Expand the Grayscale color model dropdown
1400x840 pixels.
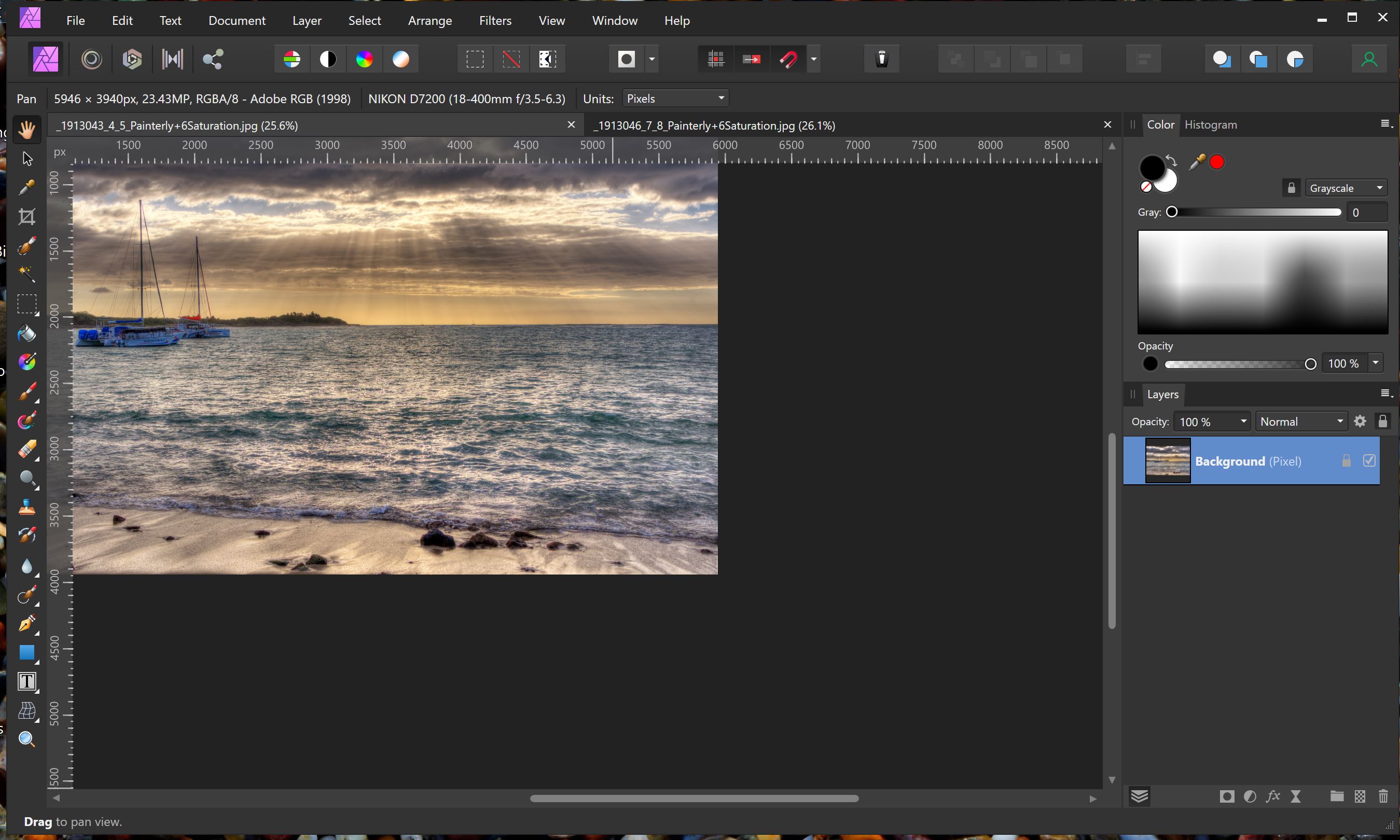(x=1346, y=188)
